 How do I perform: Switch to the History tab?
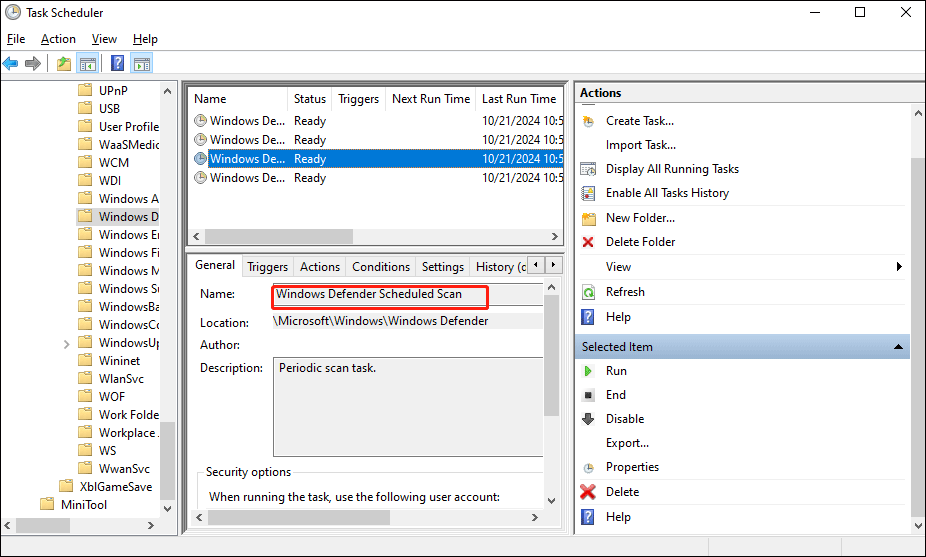499,267
